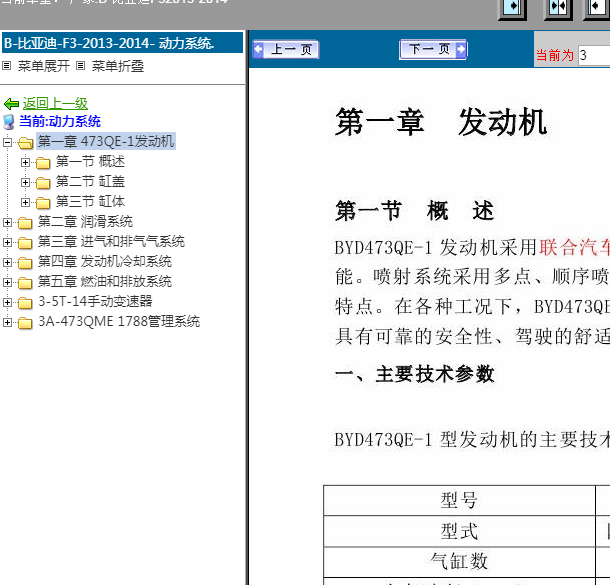Screen dimensions: 610x585
Task: Open 第五章 燃油和排放系统 chapter
Action: [x=105, y=281]
